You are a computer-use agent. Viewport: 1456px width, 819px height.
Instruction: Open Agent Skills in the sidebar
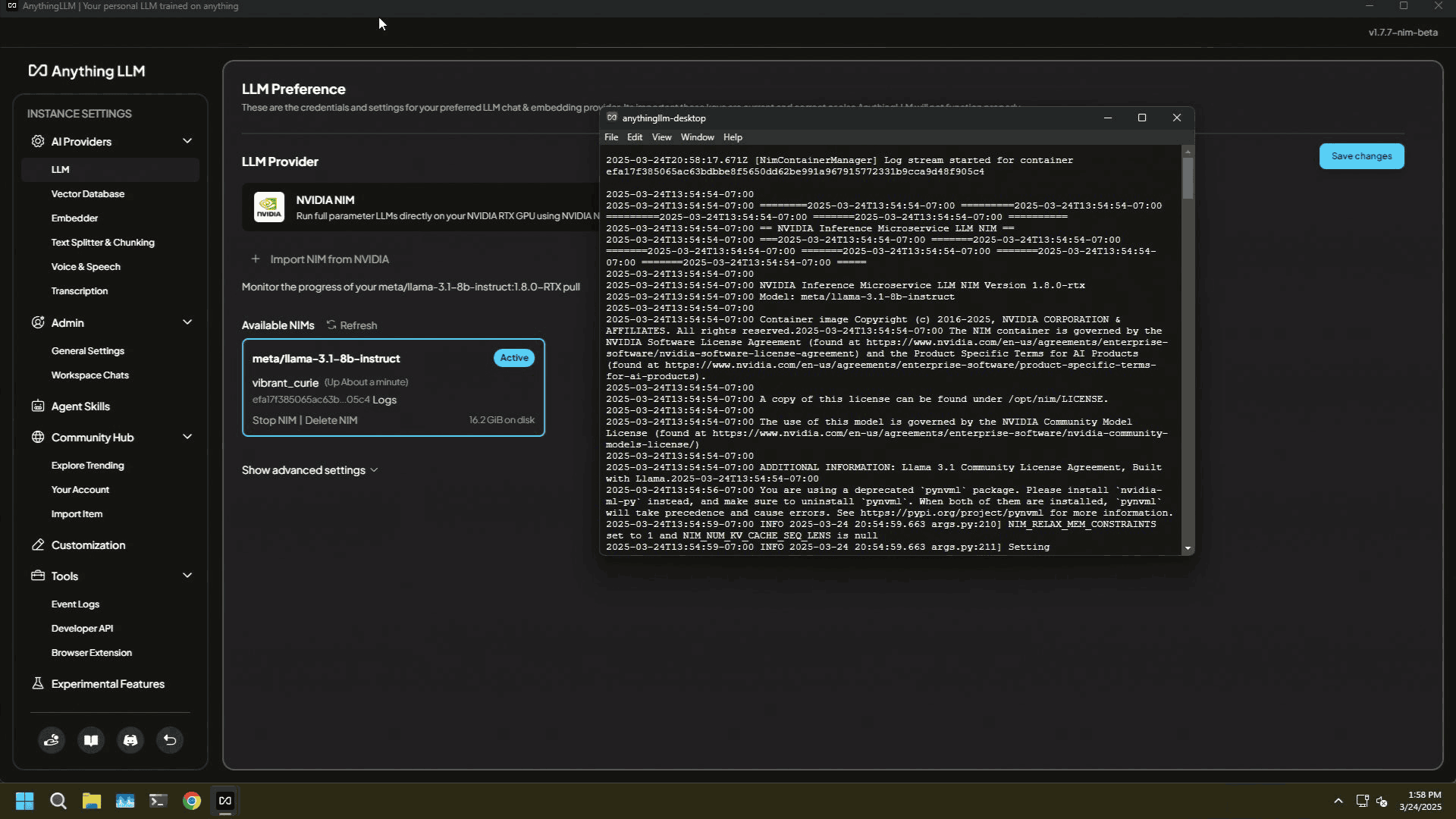80,406
